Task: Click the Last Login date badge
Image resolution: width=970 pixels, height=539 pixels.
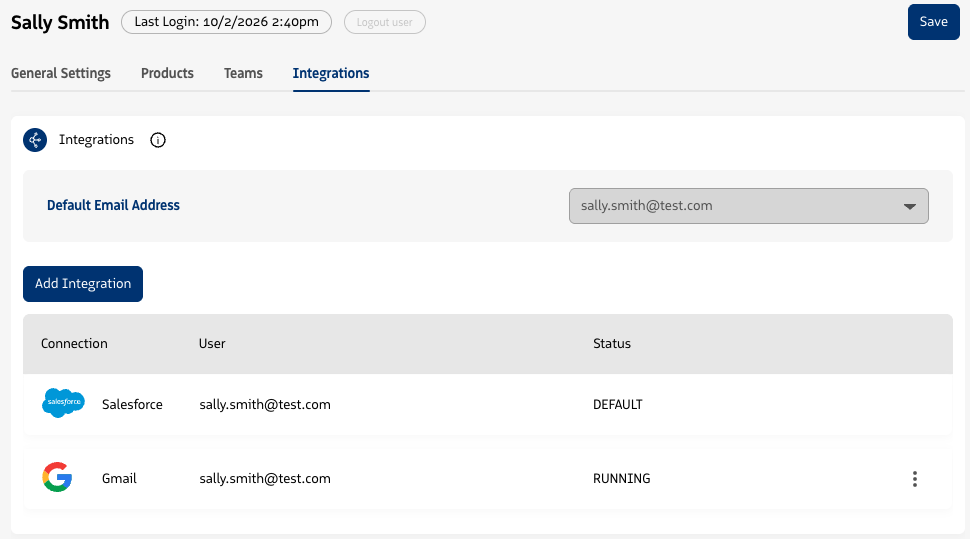Action: coord(226,22)
